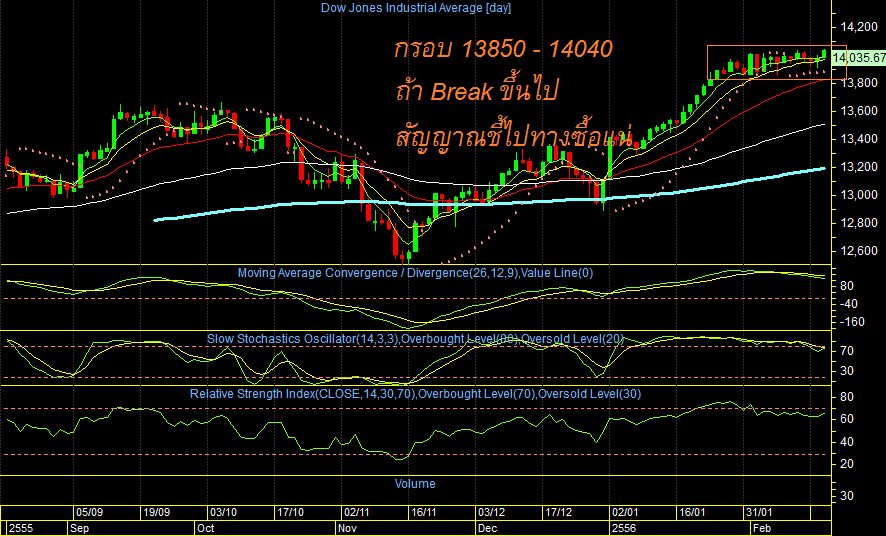Click the 70 value on the Stochastics axis
The width and height of the screenshot is (886, 536).
tap(847, 351)
